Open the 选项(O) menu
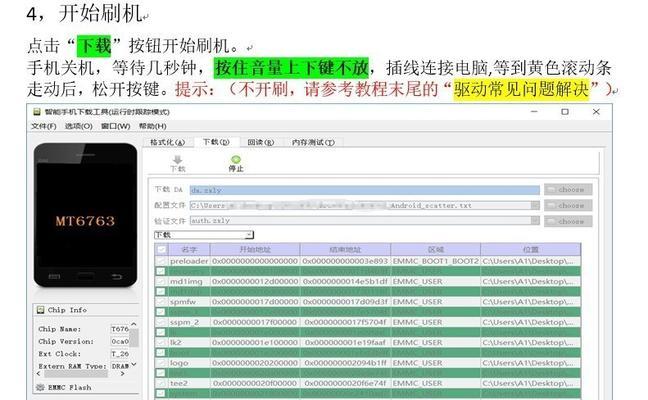The image size is (648, 400). (x=79, y=126)
